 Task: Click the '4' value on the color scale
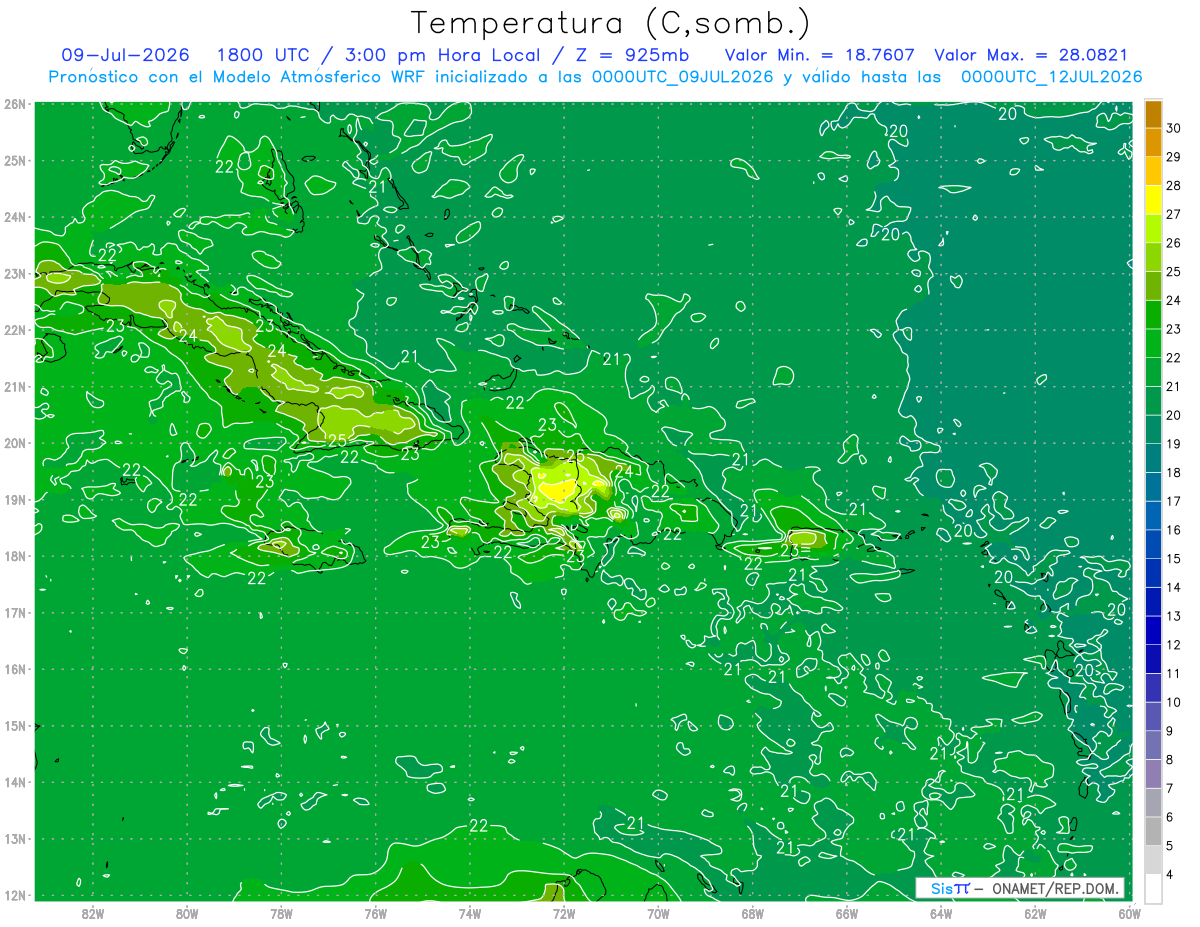[x=1172, y=874]
